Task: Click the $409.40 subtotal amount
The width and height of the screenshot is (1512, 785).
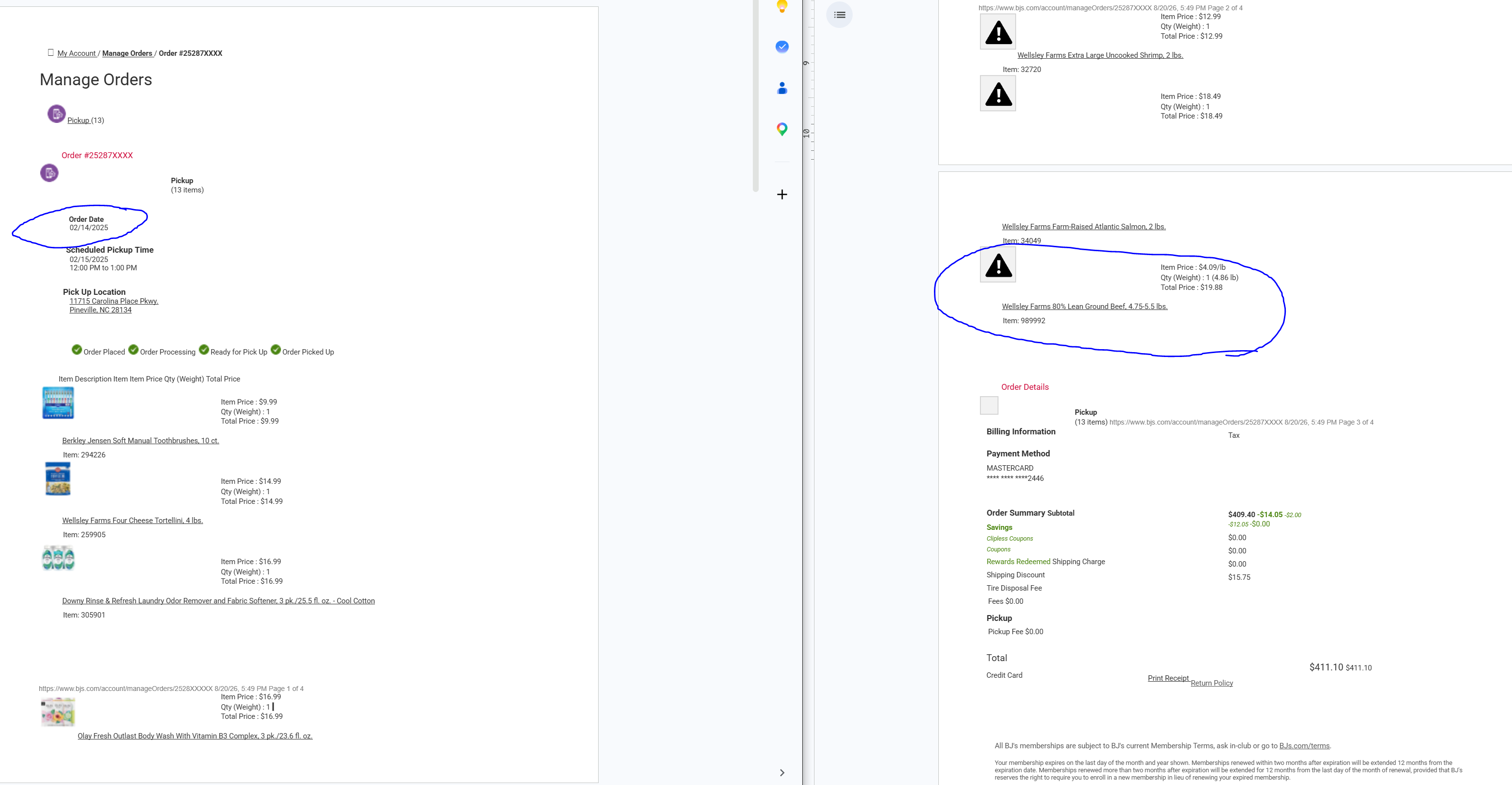Action: [x=1241, y=515]
